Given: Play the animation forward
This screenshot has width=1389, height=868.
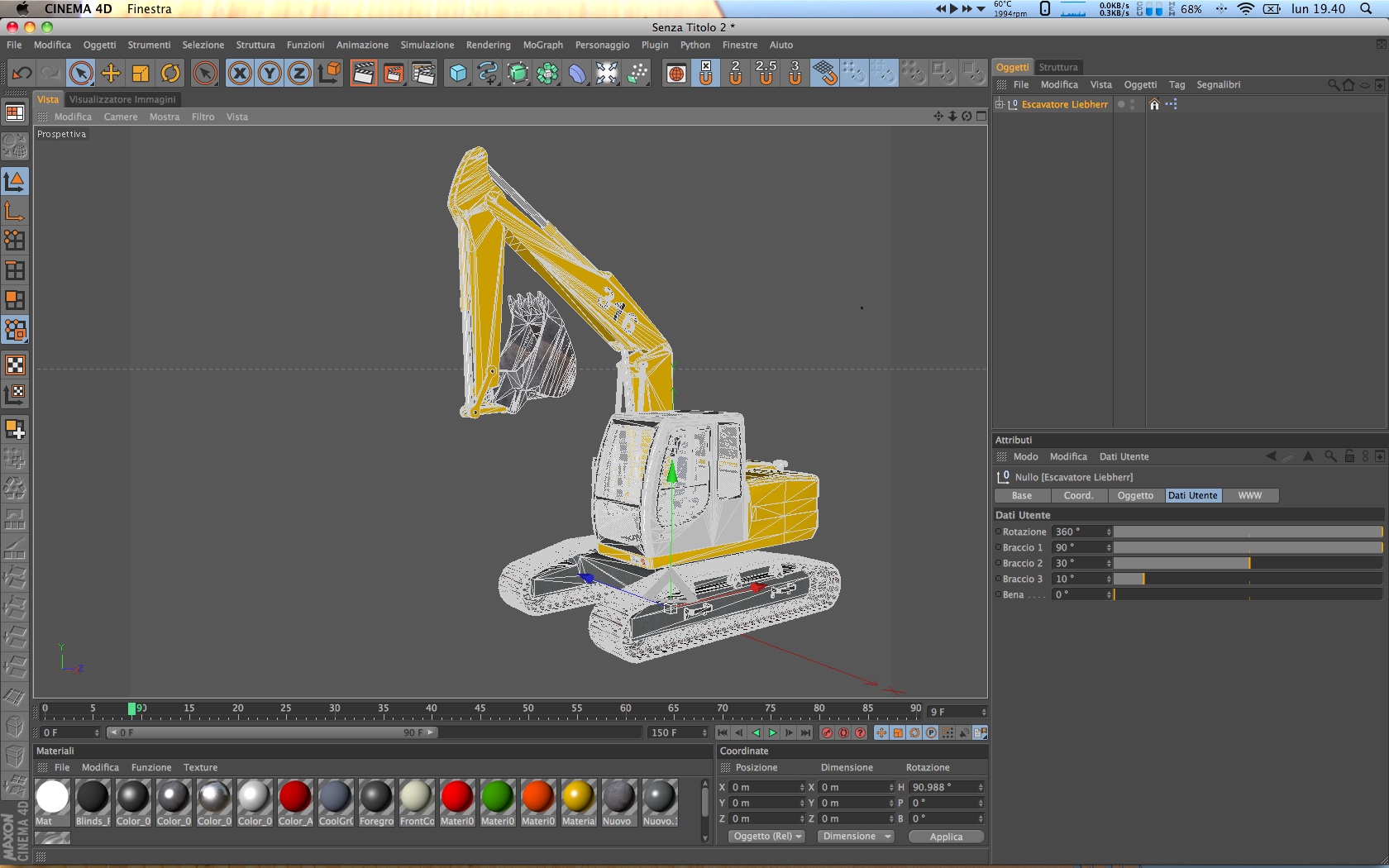Looking at the screenshot, I should 773,733.
